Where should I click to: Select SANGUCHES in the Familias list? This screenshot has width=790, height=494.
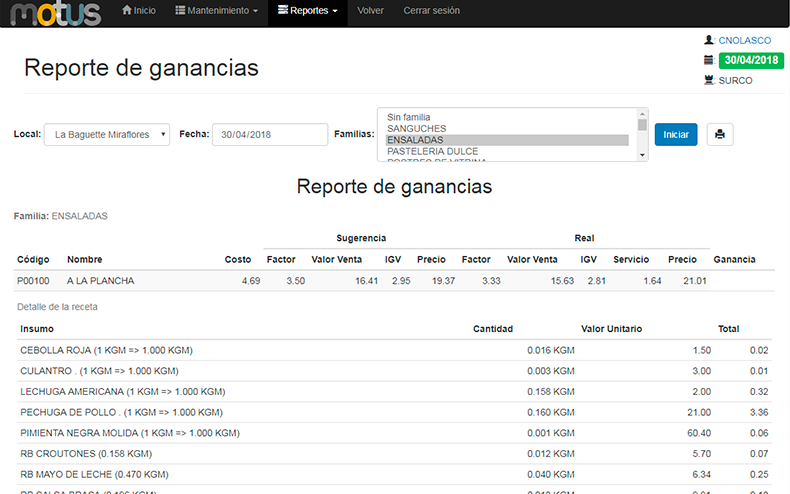pyautogui.click(x=416, y=128)
